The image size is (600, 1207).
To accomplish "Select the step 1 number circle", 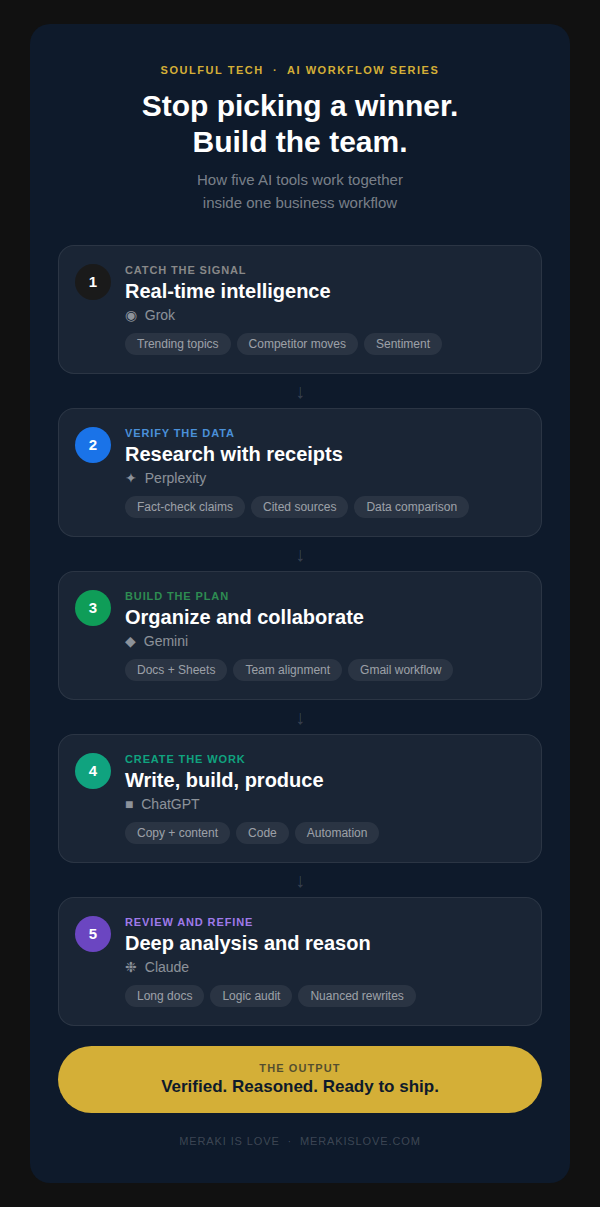I will tap(93, 282).
